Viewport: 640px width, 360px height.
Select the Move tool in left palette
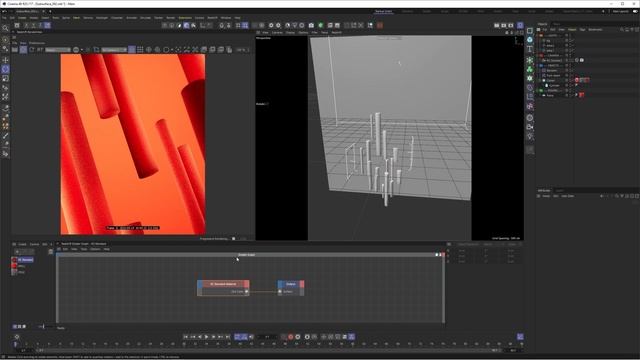(x=5, y=60)
